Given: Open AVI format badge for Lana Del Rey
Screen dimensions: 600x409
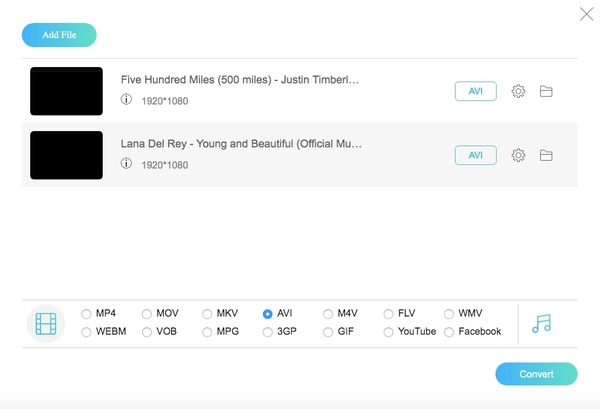Looking at the screenshot, I should click(x=475, y=155).
